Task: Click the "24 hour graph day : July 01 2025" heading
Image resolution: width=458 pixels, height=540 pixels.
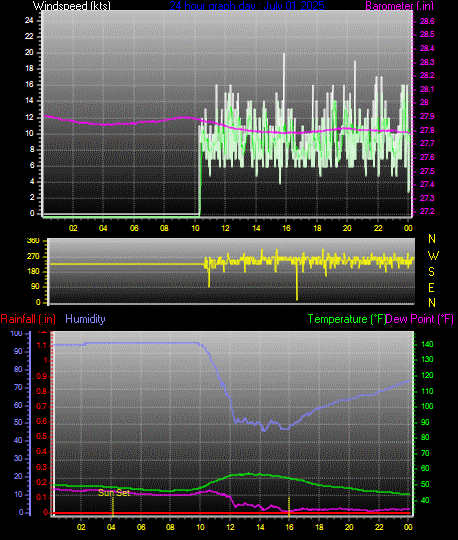Action: (x=247, y=6)
